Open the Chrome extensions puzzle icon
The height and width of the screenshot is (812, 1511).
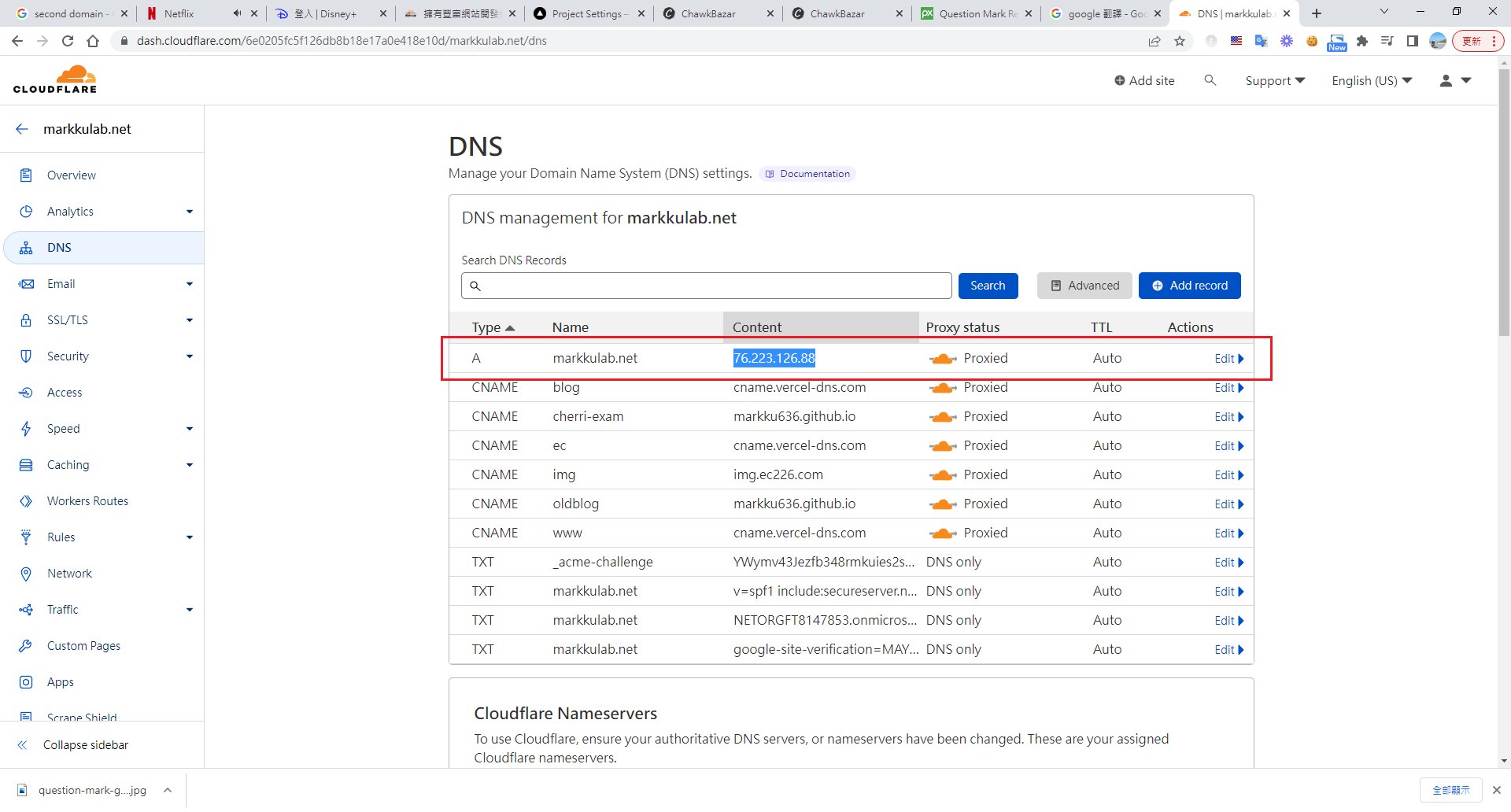[1362, 41]
